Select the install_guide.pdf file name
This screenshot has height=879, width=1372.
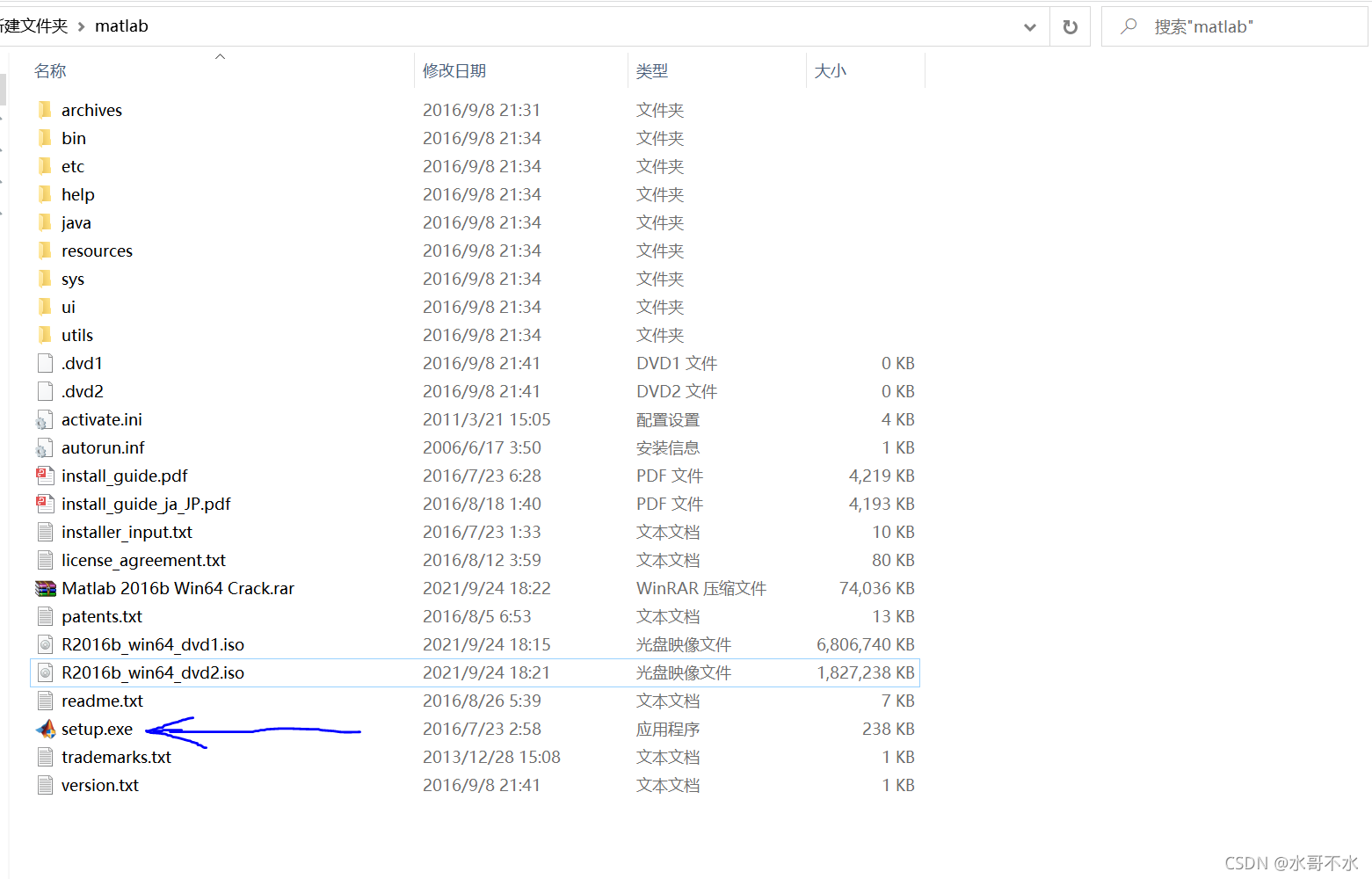point(125,476)
